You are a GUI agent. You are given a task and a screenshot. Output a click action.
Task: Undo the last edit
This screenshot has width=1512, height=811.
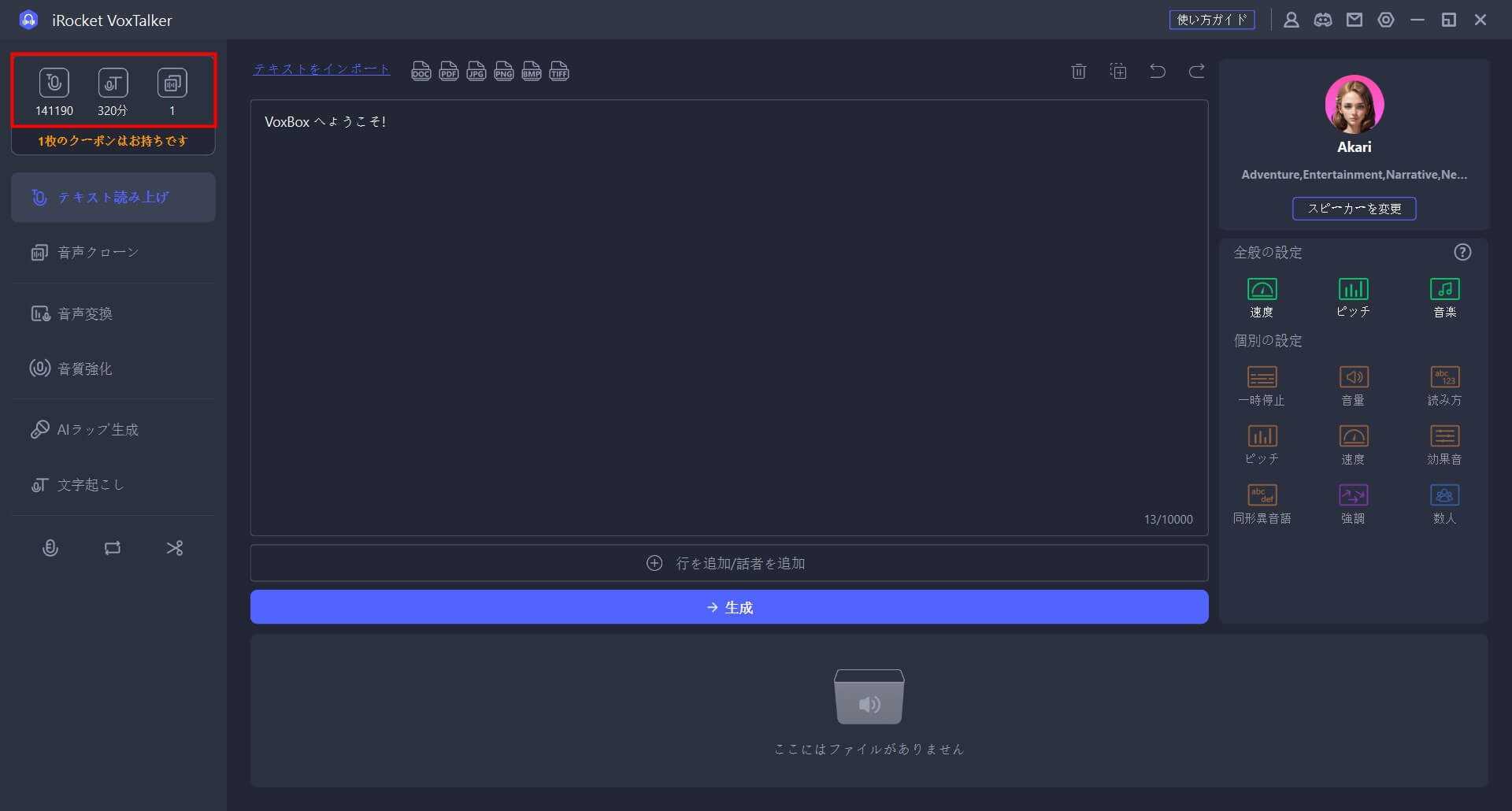coord(1158,72)
